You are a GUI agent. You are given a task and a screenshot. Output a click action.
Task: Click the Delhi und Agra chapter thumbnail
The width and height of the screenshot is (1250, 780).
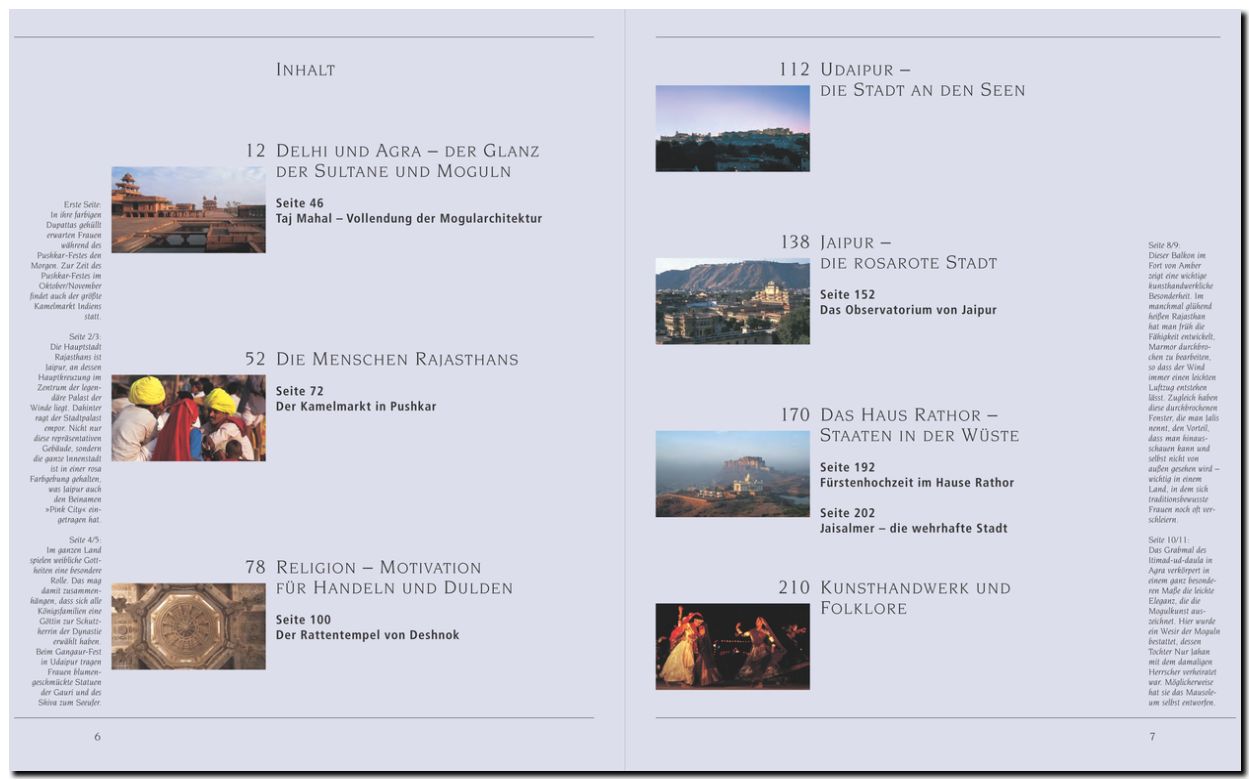point(188,209)
